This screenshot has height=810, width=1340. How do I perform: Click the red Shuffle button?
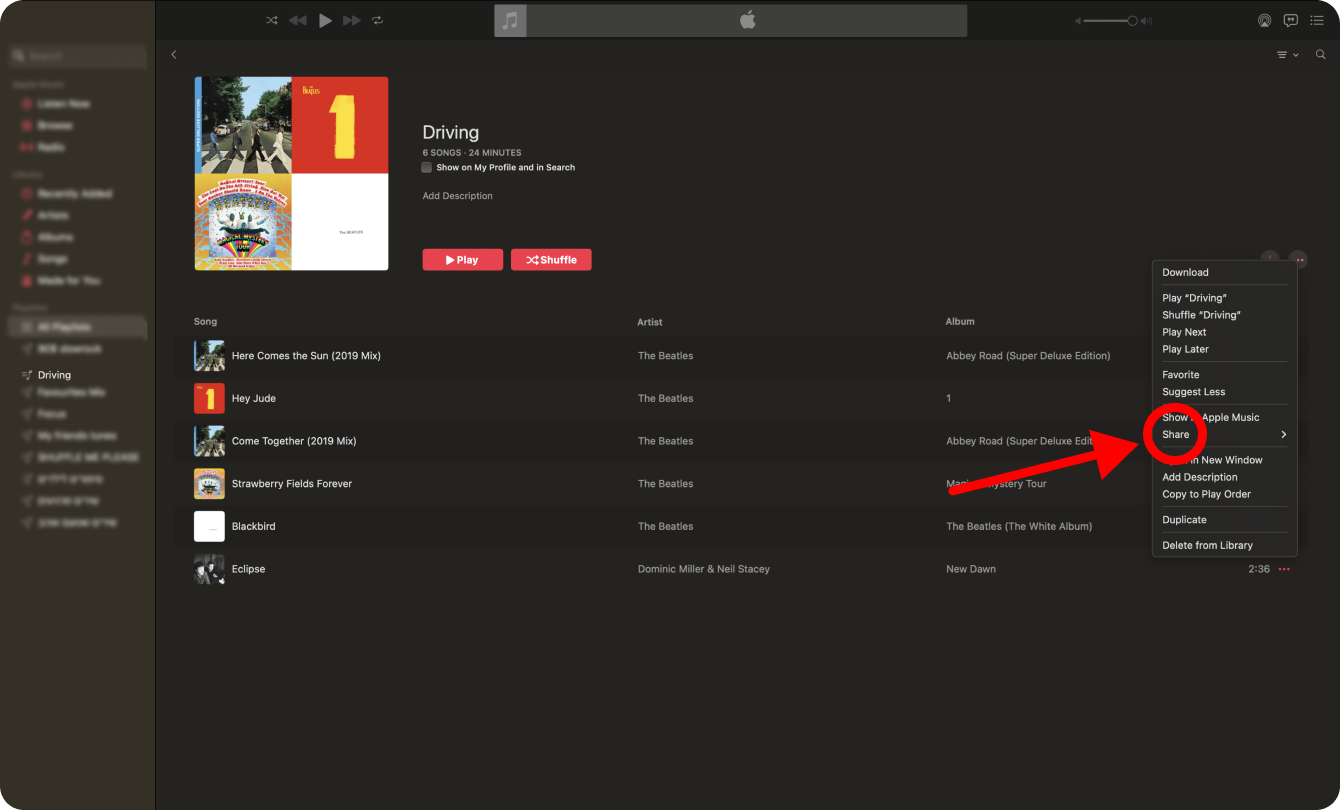[551, 260]
